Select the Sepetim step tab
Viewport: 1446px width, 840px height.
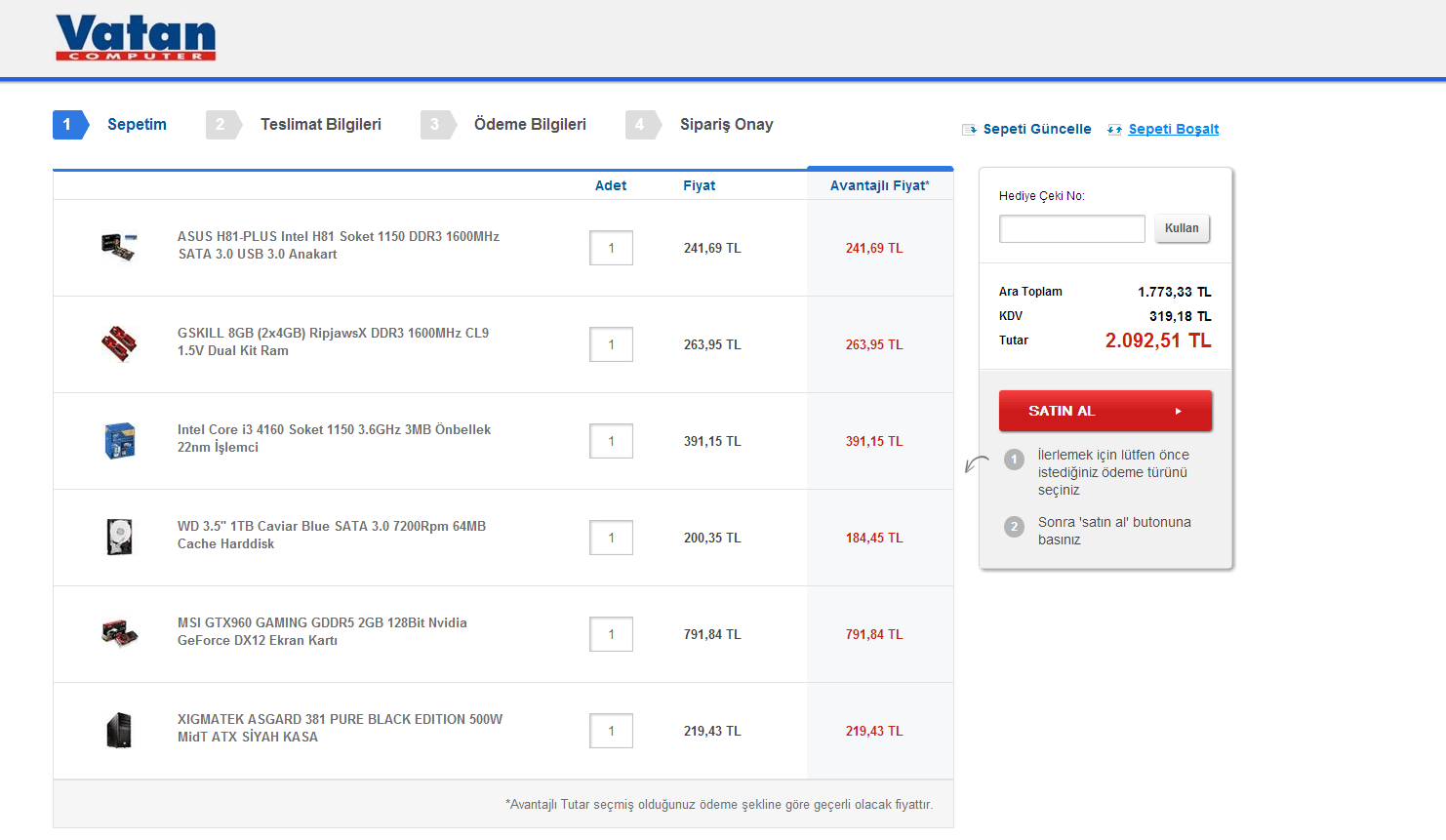[x=137, y=125]
